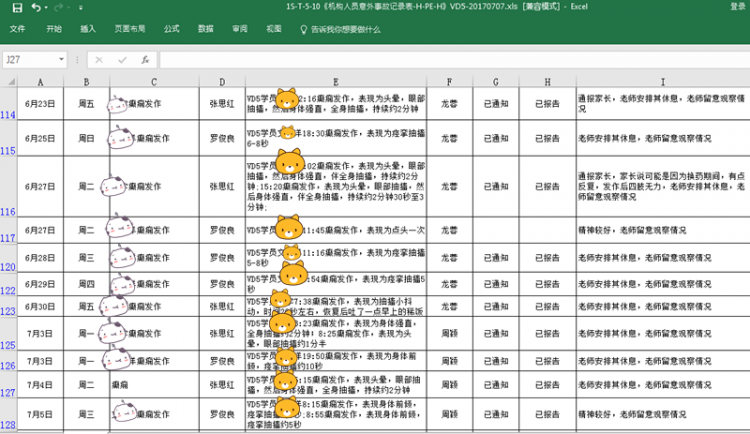The image size is (750, 434).
Task: Switch to the 插入 ribbon tab
Action: [x=88, y=30]
